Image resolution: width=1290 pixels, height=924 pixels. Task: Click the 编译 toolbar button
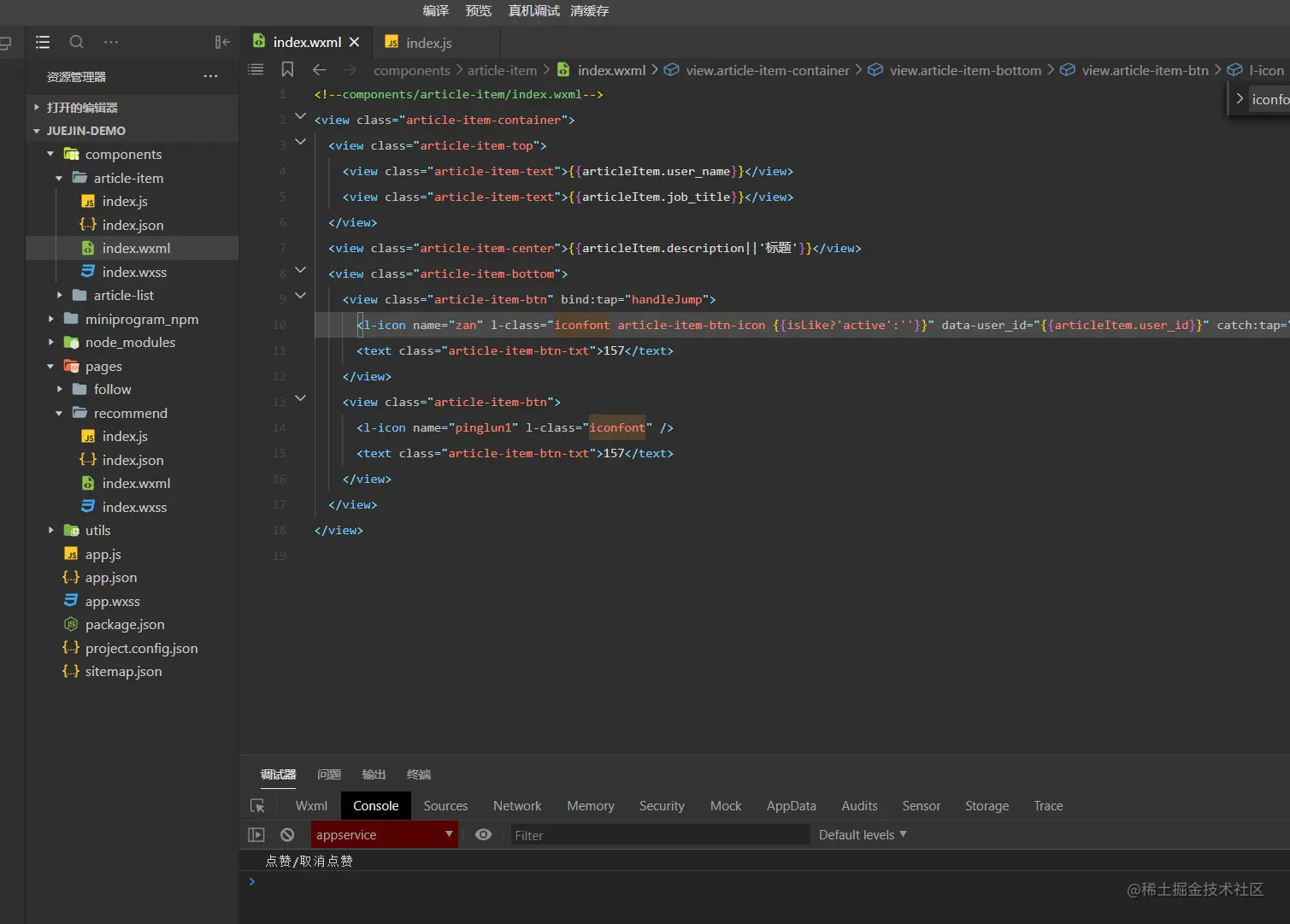[436, 11]
